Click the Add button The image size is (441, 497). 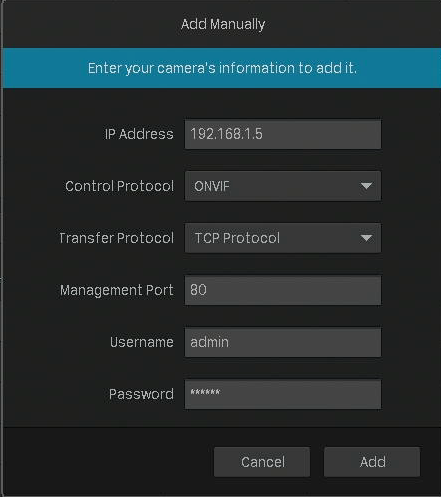372,462
